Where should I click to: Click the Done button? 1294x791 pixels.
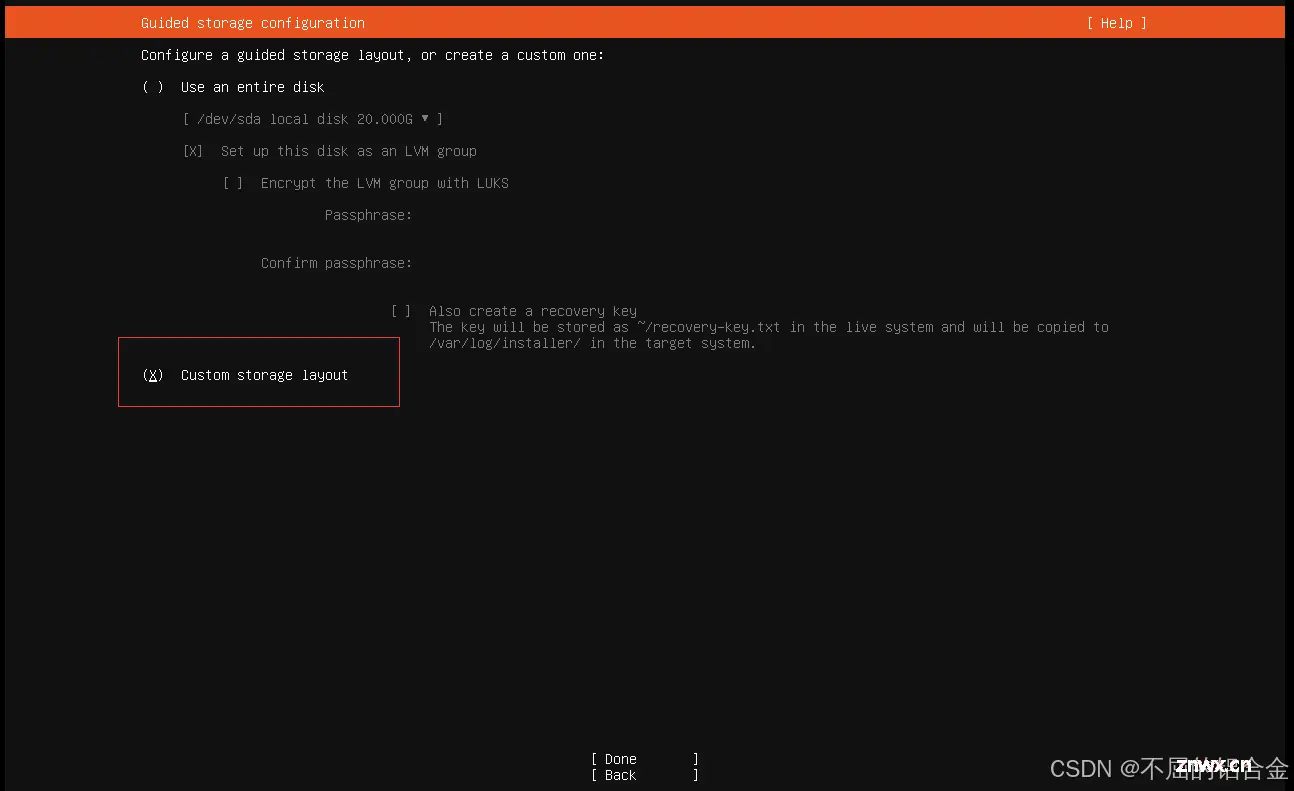tap(645, 759)
